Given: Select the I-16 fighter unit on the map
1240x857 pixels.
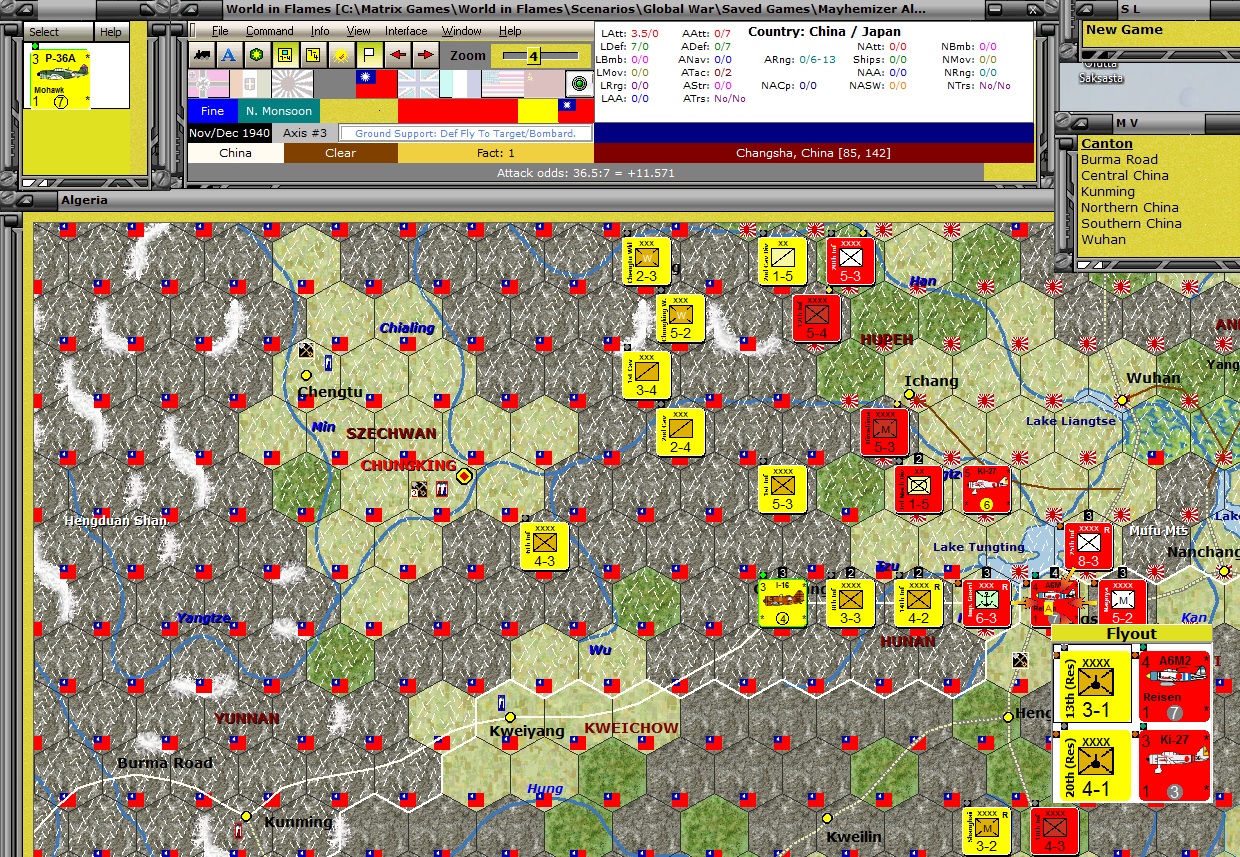Looking at the screenshot, I should [x=783, y=603].
